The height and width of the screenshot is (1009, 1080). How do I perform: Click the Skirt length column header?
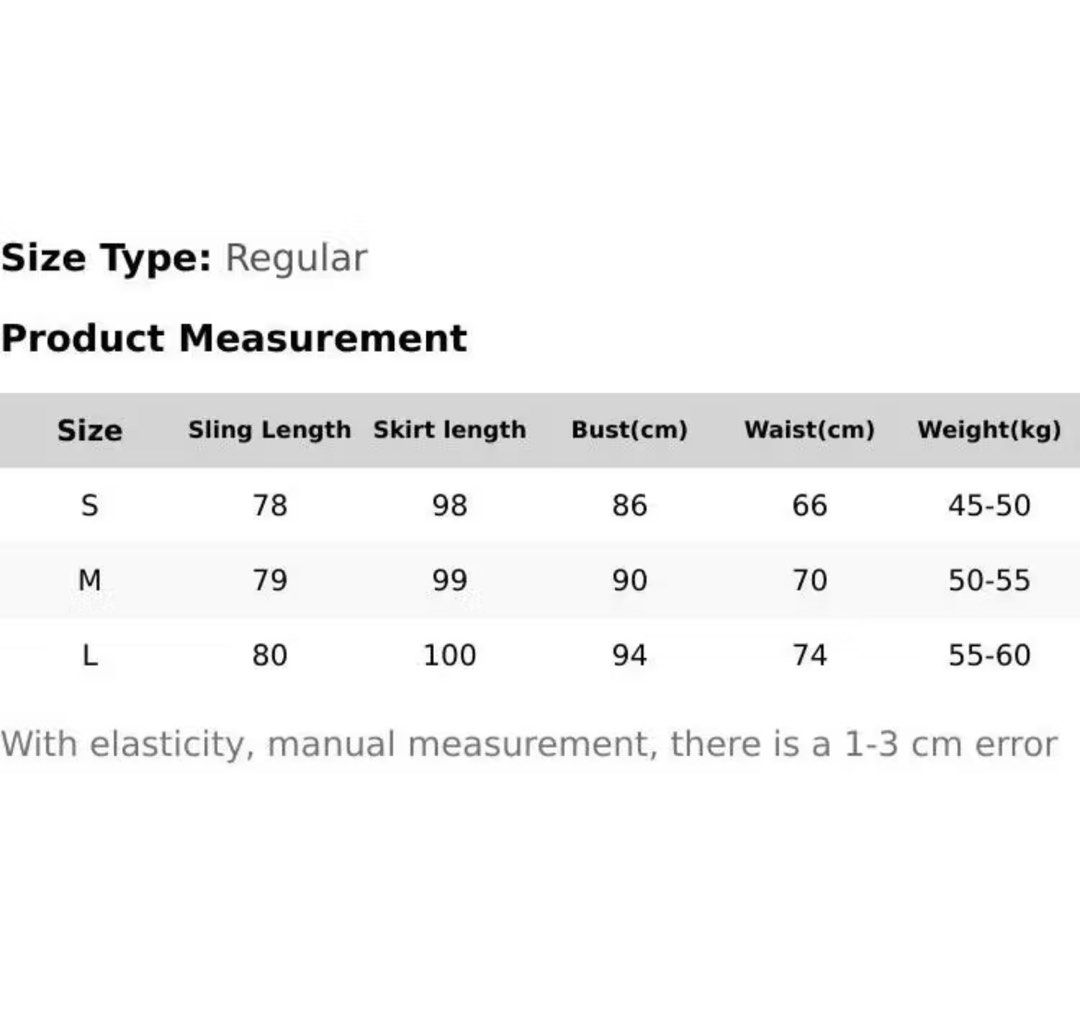pyautogui.click(x=450, y=430)
